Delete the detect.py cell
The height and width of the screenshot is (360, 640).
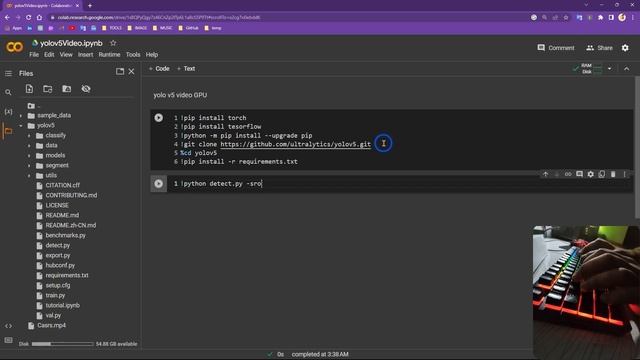pyautogui.click(x=613, y=174)
